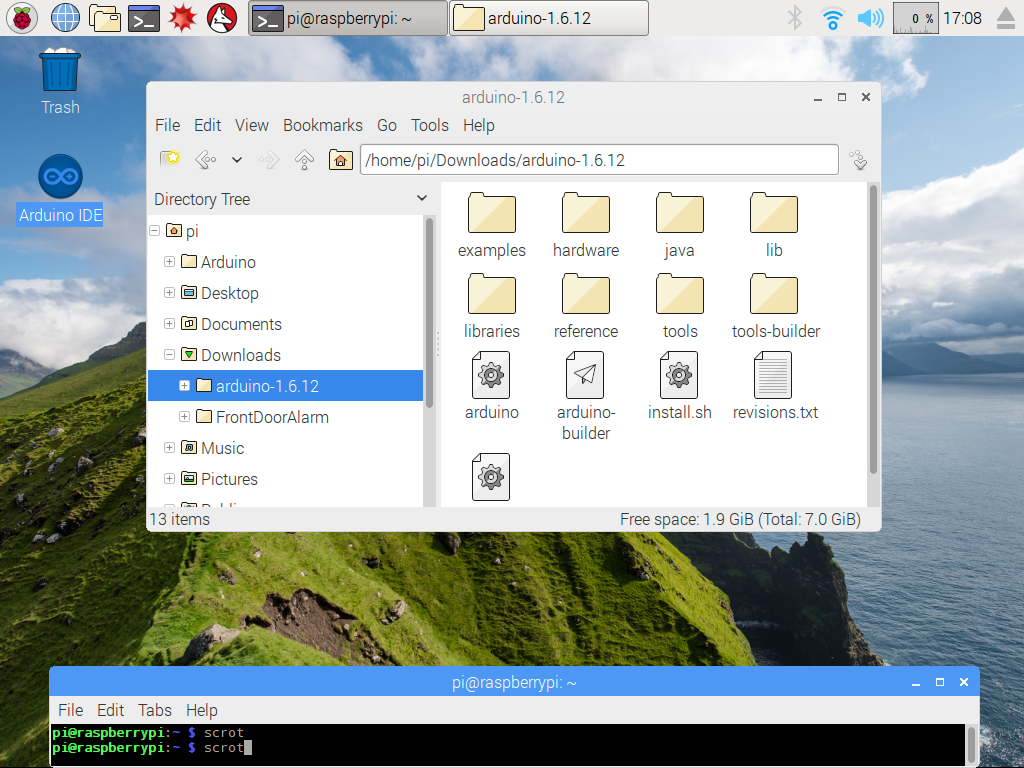This screenshot has width=1024, height=768.
Task: Expand the Arduino folder in tree
Action: tap(170, 262)
